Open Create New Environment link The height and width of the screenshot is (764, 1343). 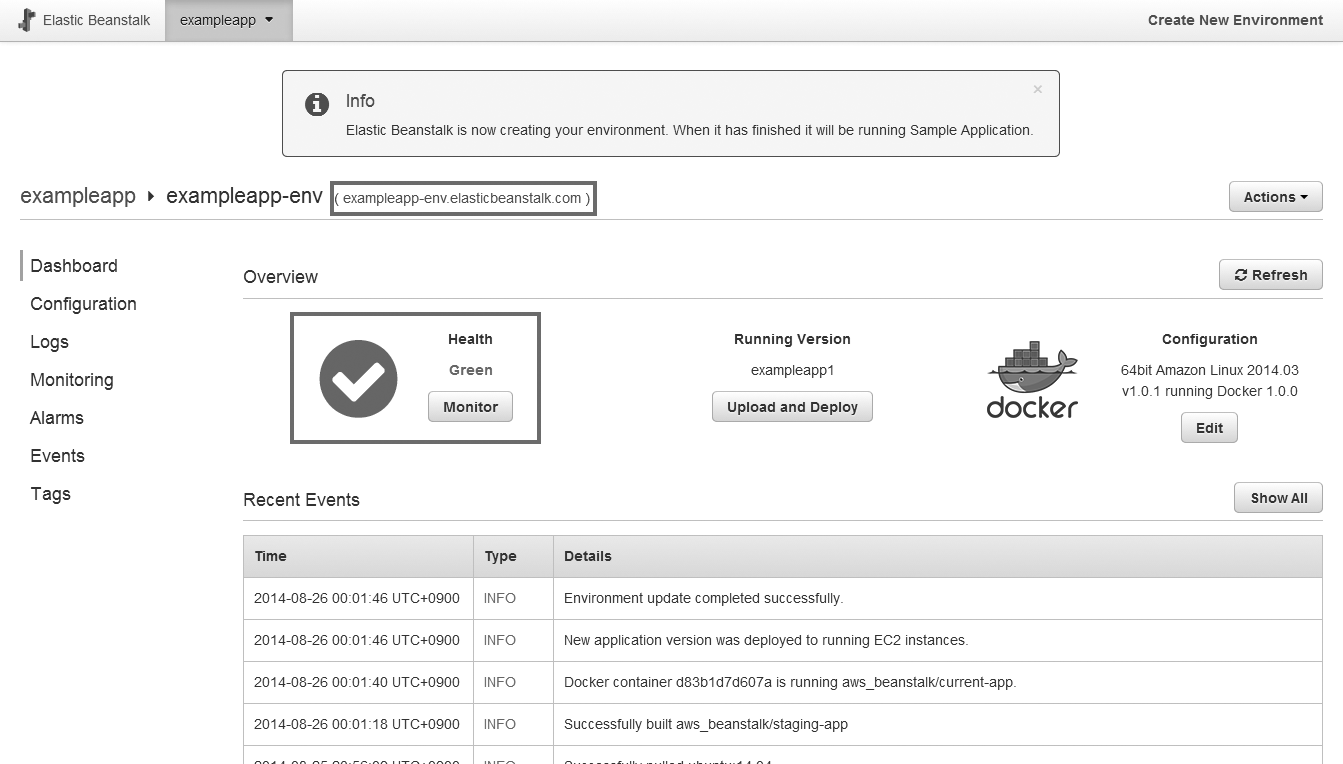[1235, 20]
